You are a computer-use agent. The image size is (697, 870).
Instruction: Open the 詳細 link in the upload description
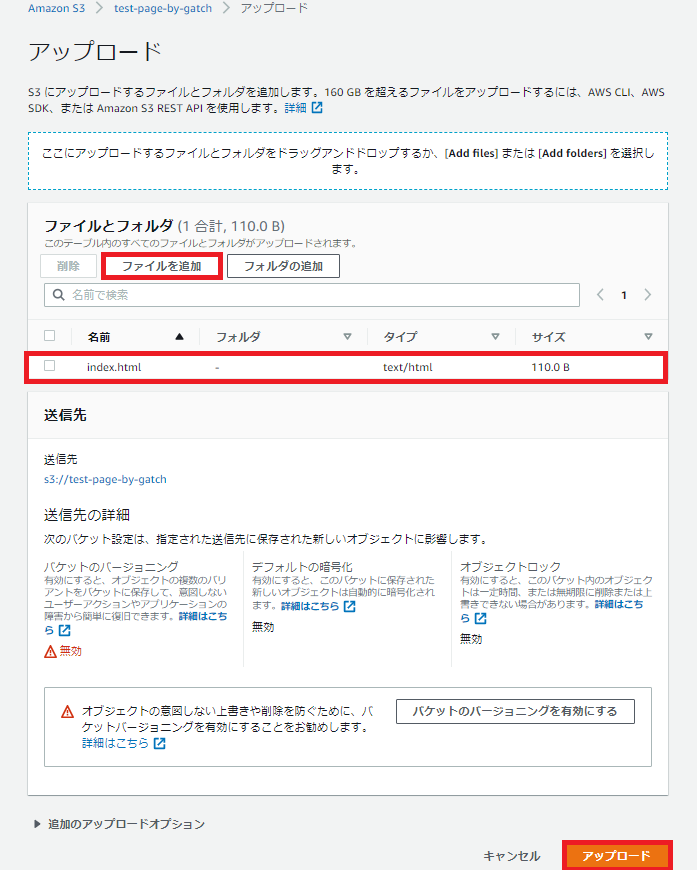tap(295, 108)
